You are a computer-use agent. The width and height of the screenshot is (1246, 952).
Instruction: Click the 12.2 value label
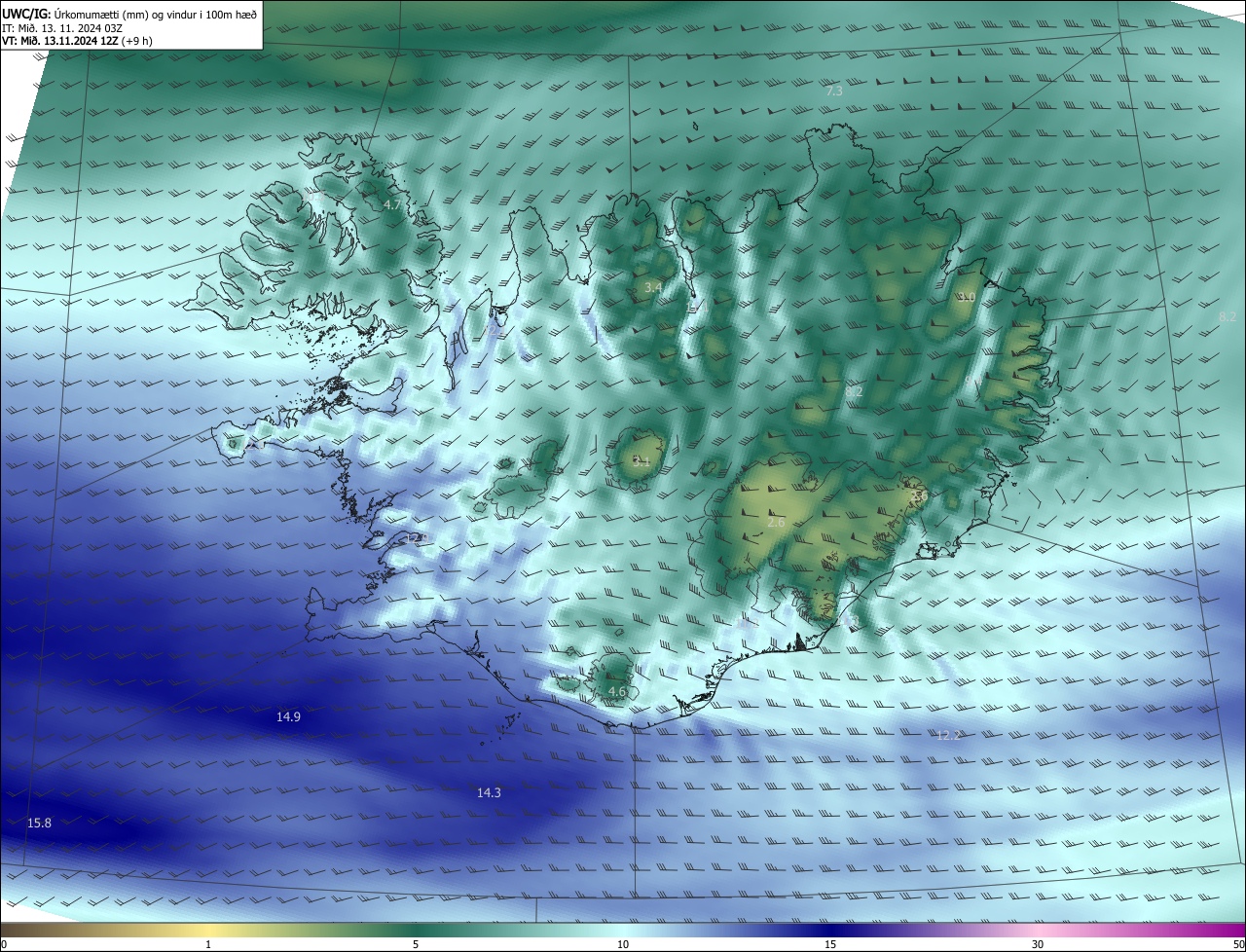tap(948, 735)
